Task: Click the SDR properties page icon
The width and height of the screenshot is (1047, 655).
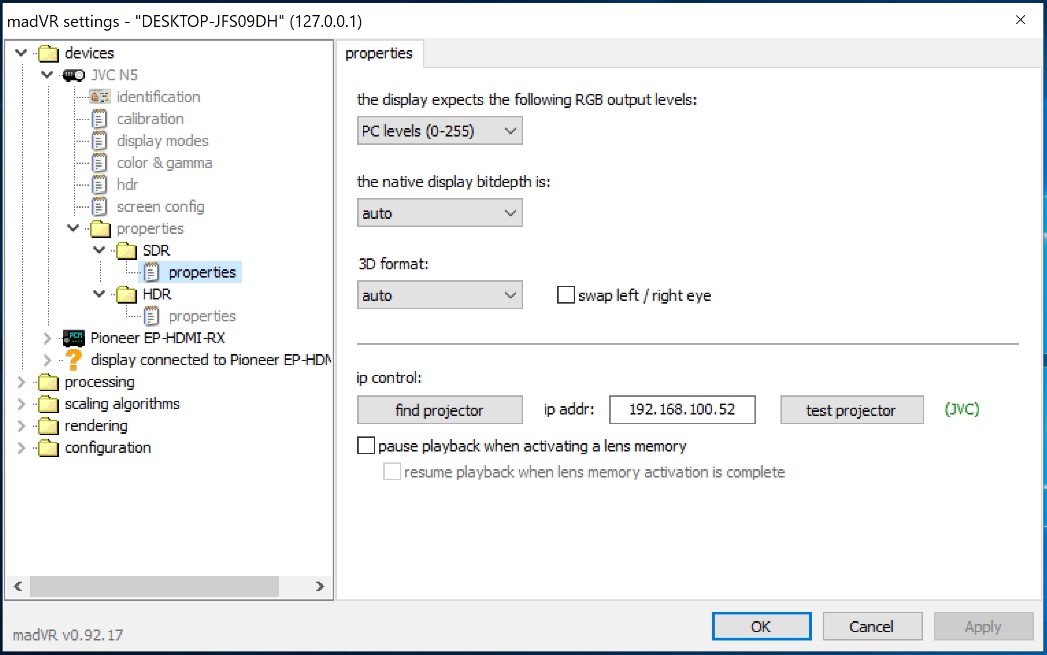Action: [x=152, y=272]
